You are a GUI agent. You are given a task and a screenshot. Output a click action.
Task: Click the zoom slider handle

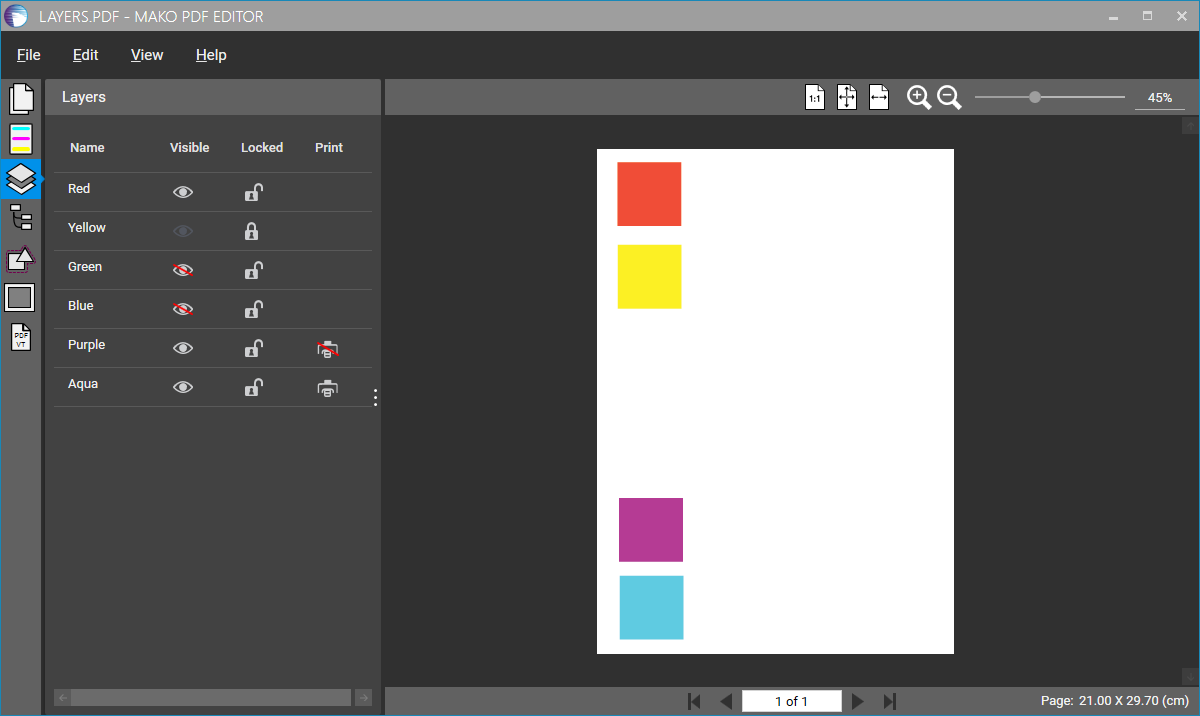click(x=1035, y=97)
